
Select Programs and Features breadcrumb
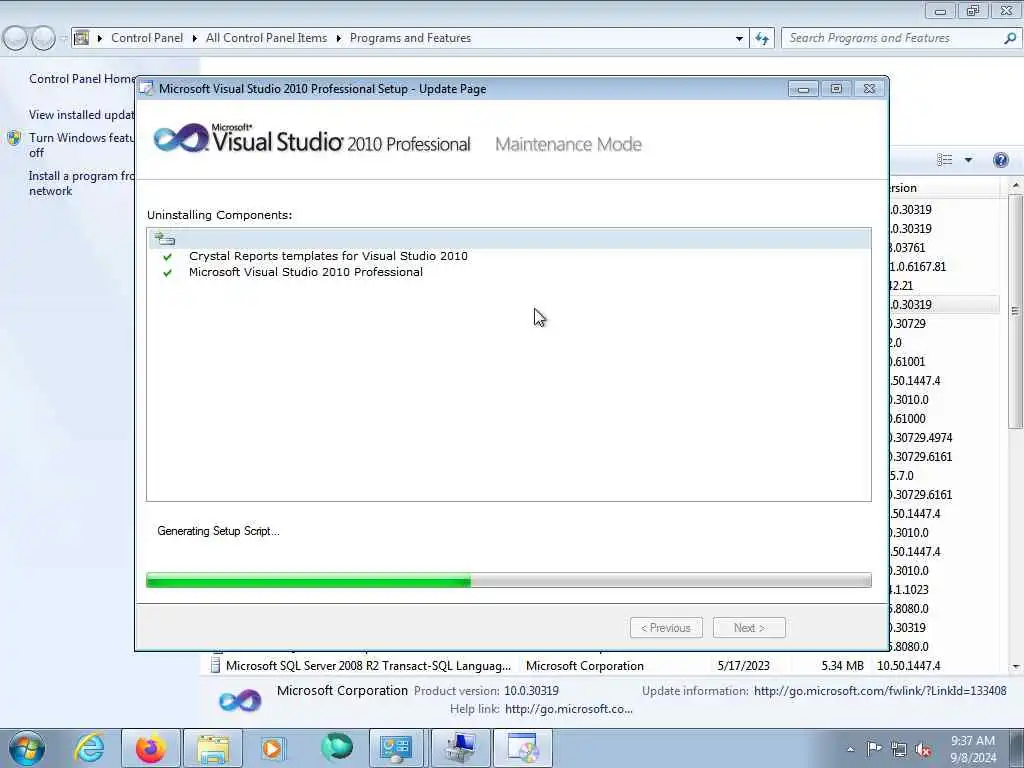tap(410, 38)
